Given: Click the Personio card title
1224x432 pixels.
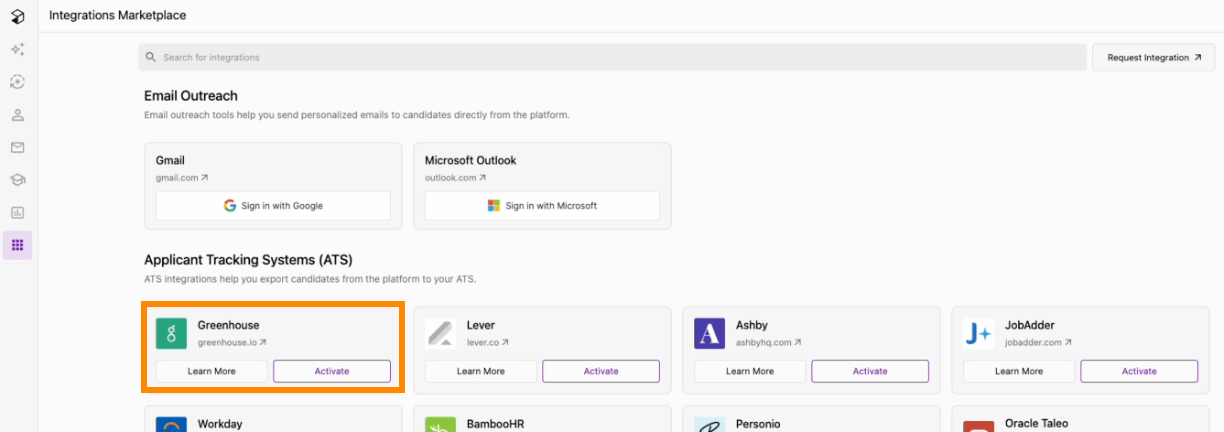Looking at the screenshot, I should coord(757,424).
